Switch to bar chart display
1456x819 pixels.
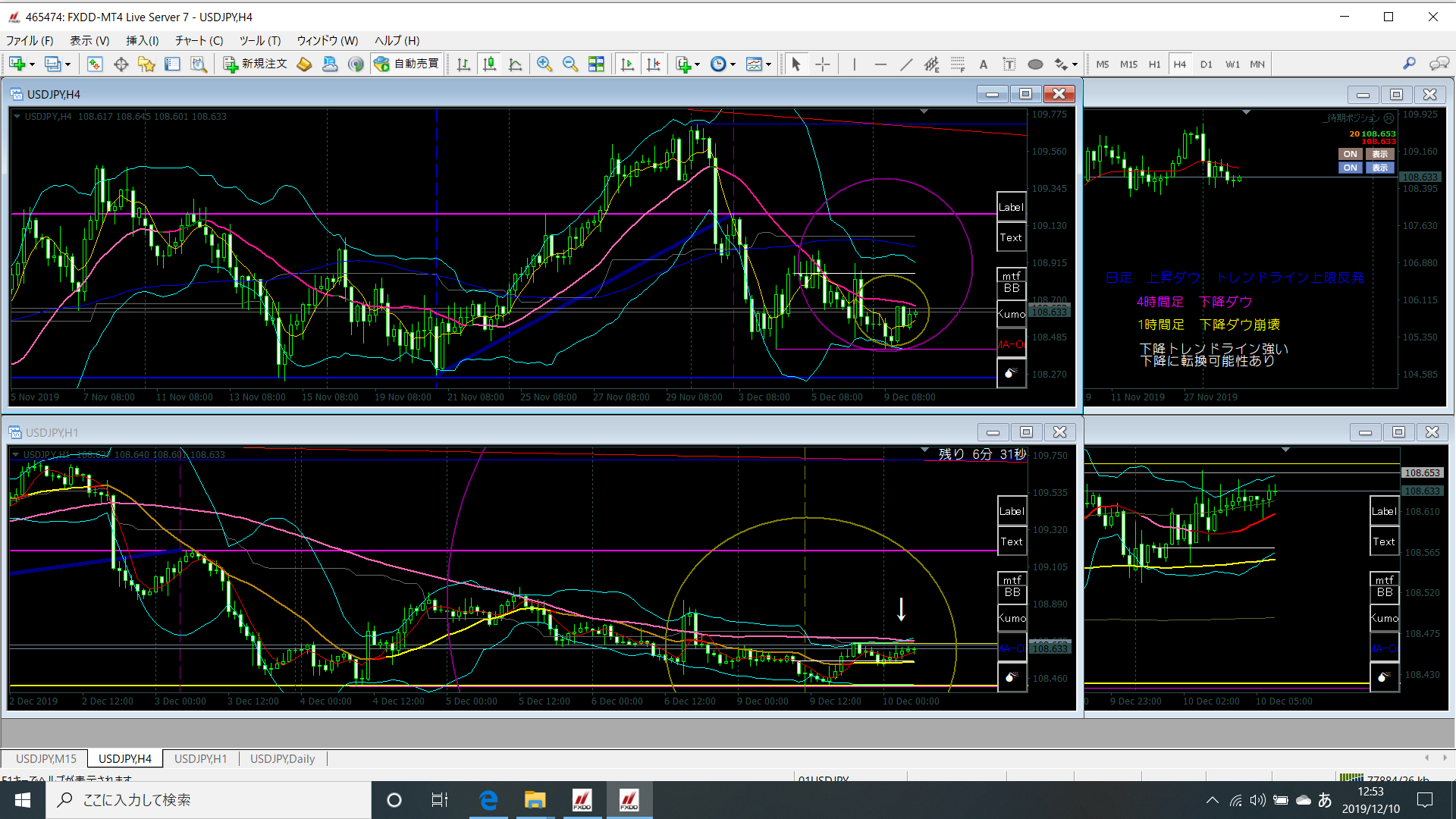tap(463, 64)
